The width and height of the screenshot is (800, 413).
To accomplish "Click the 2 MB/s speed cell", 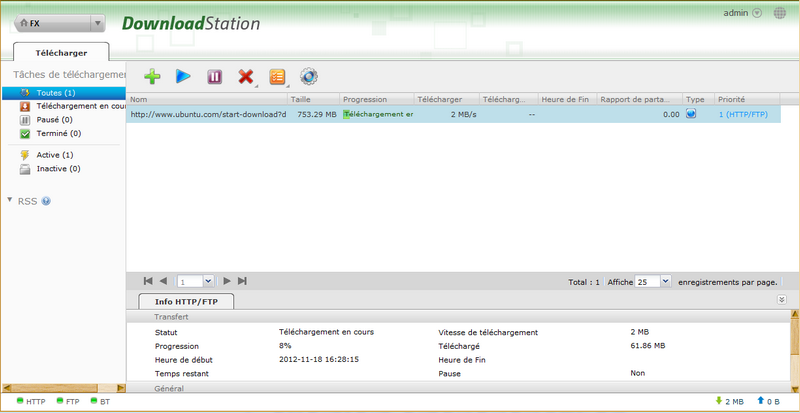I will [x=463, y=114].
